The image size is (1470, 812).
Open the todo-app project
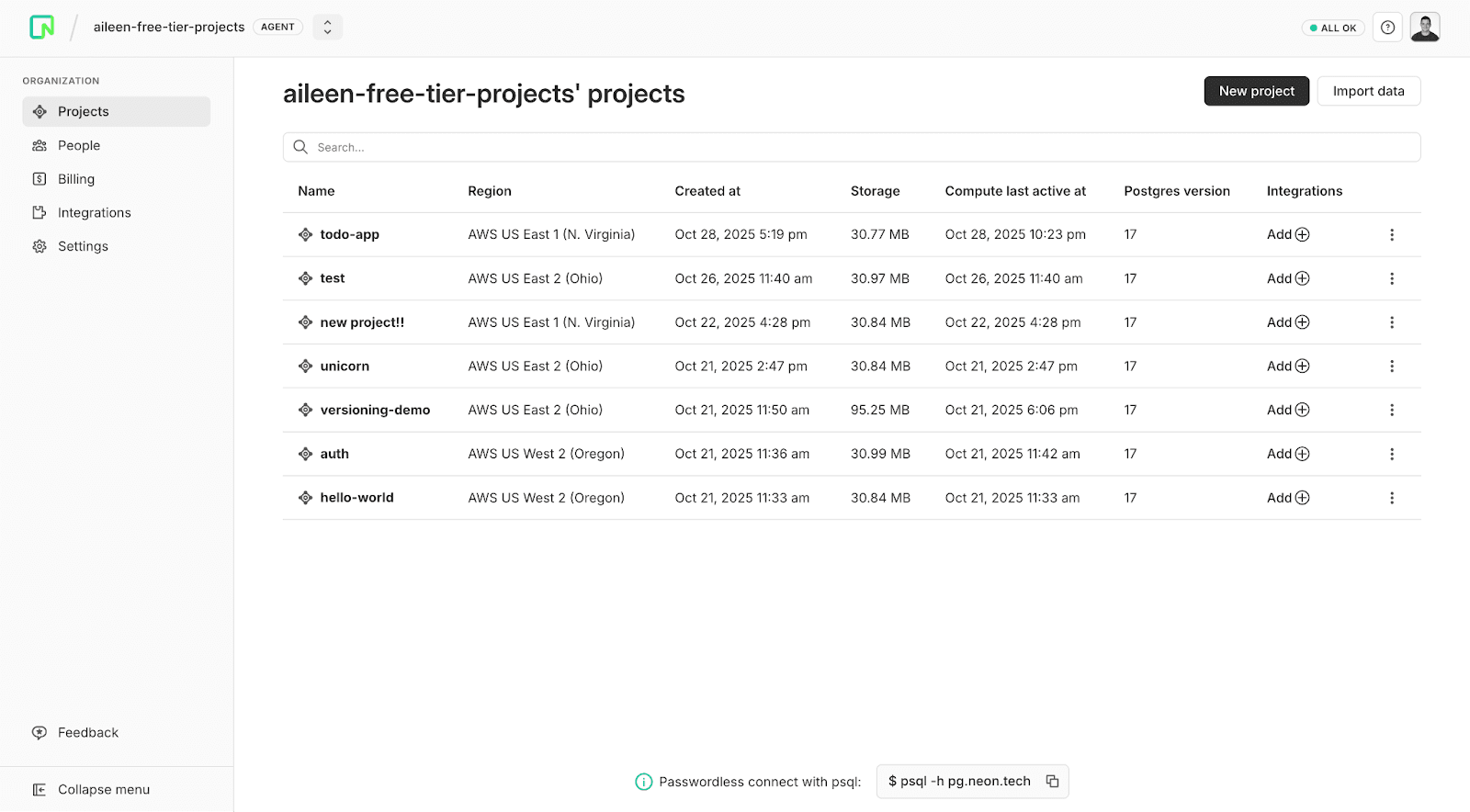(x=349, y=234)
